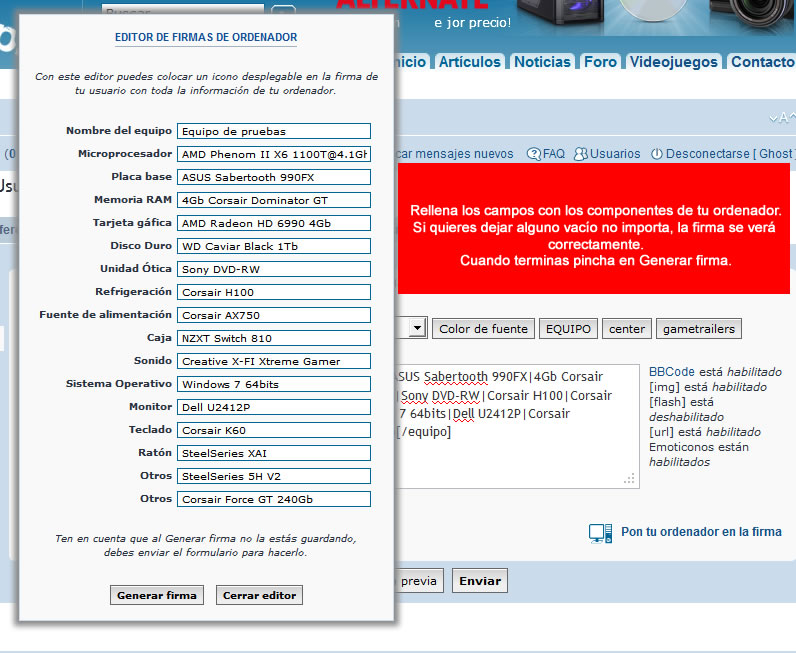Open the Foro tab

click(600, 61)
